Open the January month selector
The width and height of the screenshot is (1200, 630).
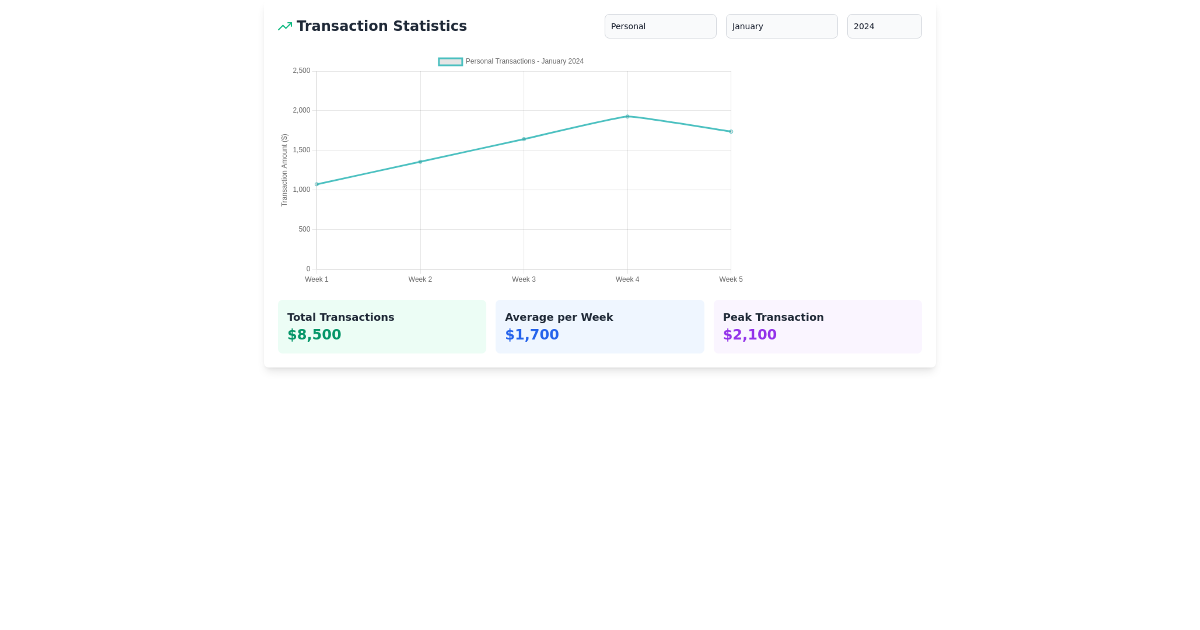pyautogui.click(x=781, y=26)
